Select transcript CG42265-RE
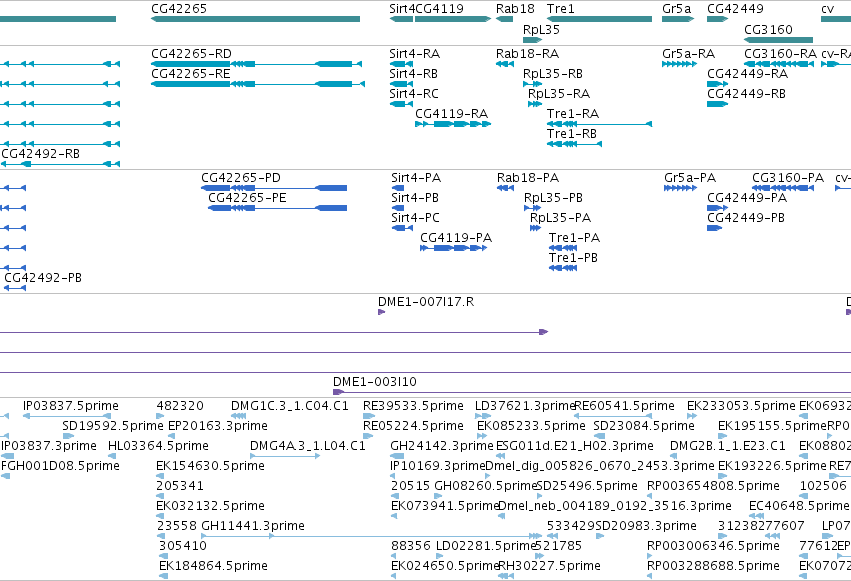The width and height of the screenshot is (851, 581). pos(258,84)
